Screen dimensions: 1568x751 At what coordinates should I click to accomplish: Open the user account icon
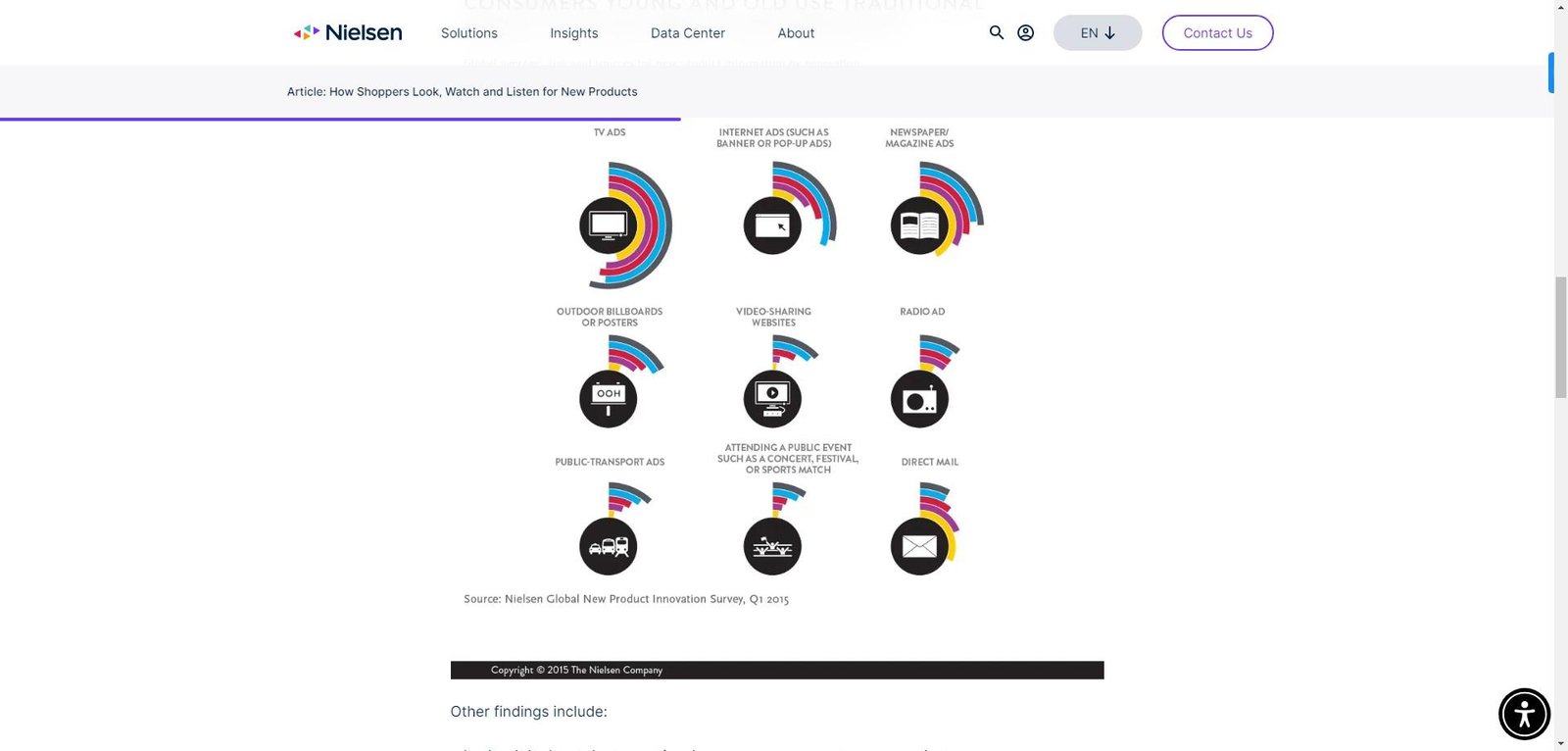click(x=1026, y=32)
